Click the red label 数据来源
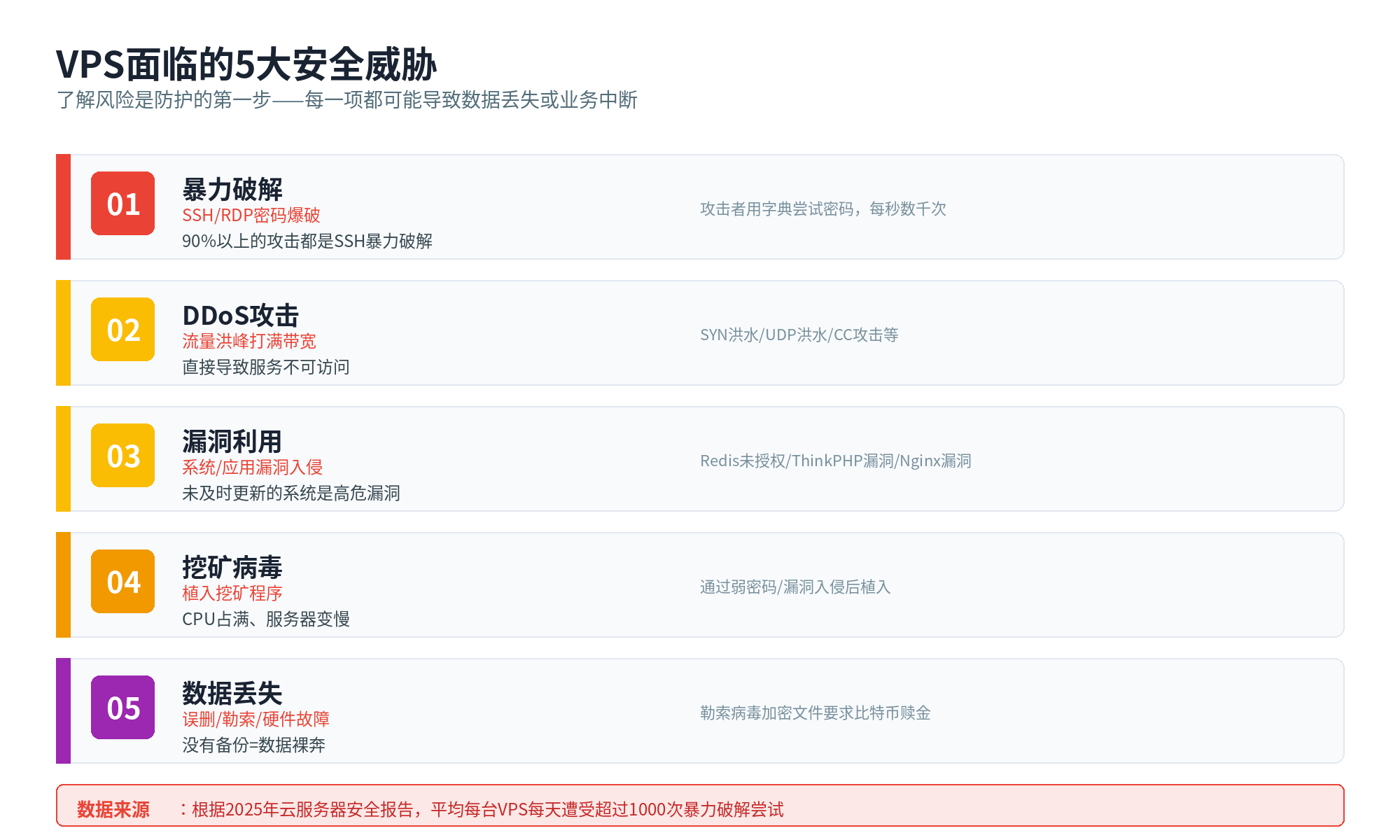1400x840 pixels. tap(113, 809)
